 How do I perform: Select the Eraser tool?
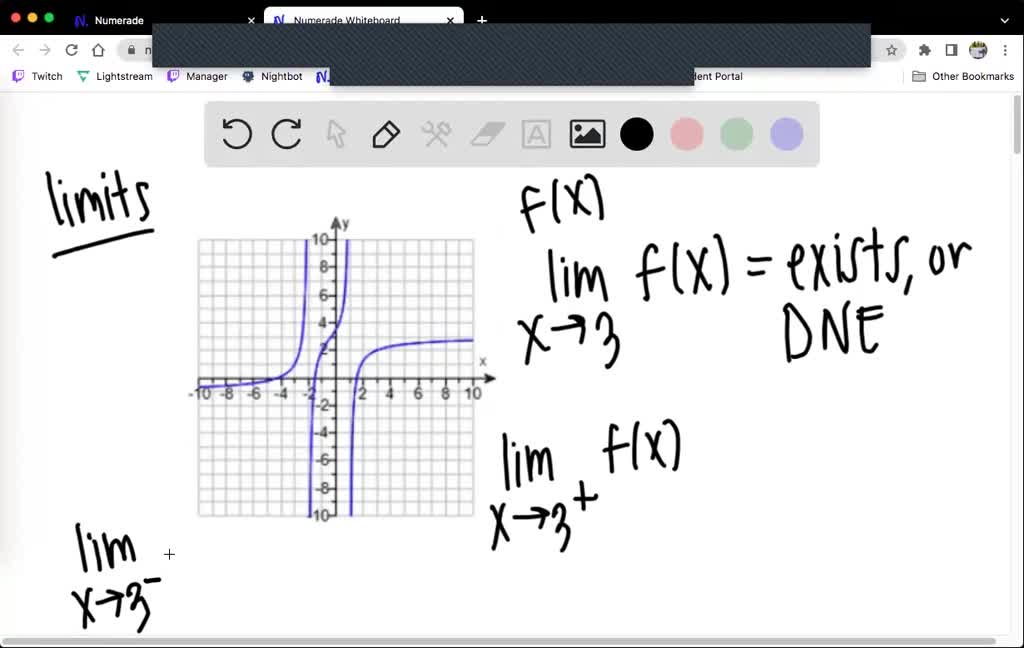pos(486,134)
